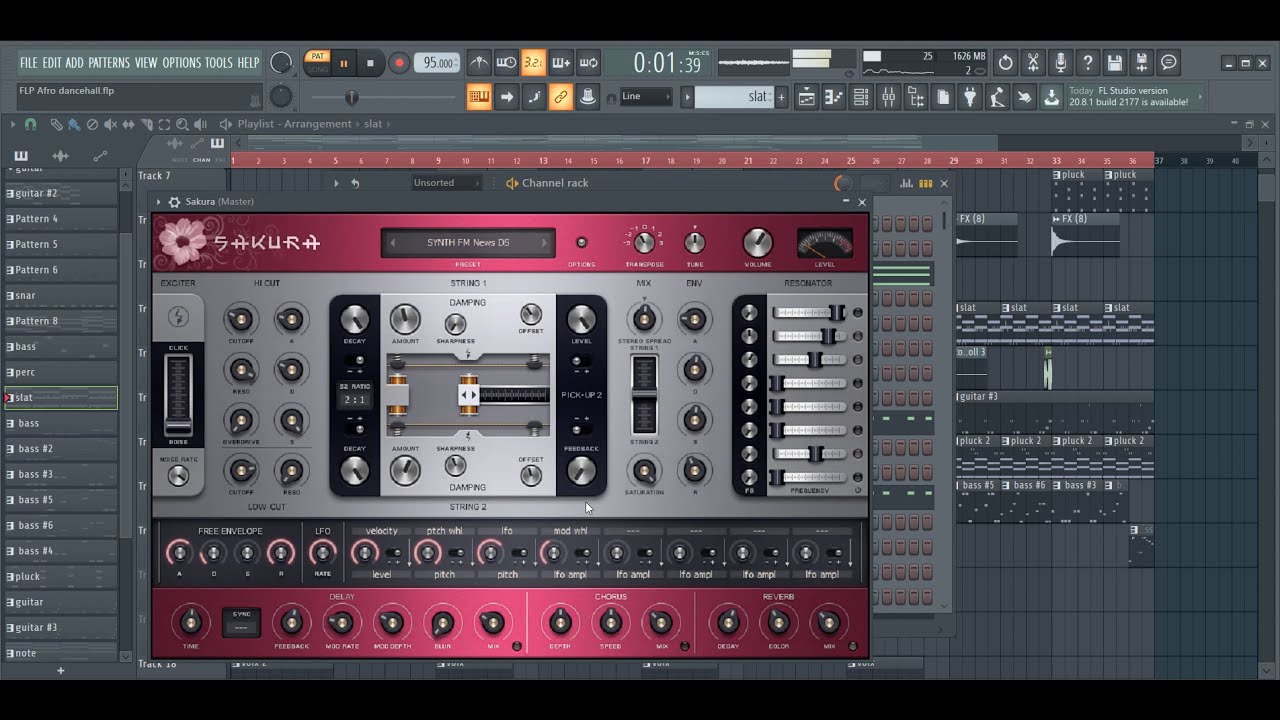Add new pattern with plus button
Image resolution: width=1280 pixels, height=720 pixels.
(782, 97)
